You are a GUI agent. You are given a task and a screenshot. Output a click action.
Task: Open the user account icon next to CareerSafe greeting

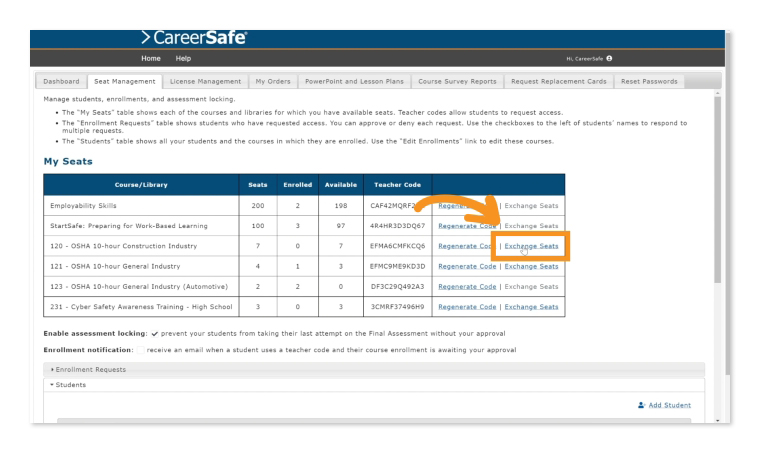[x=609, y=58]
